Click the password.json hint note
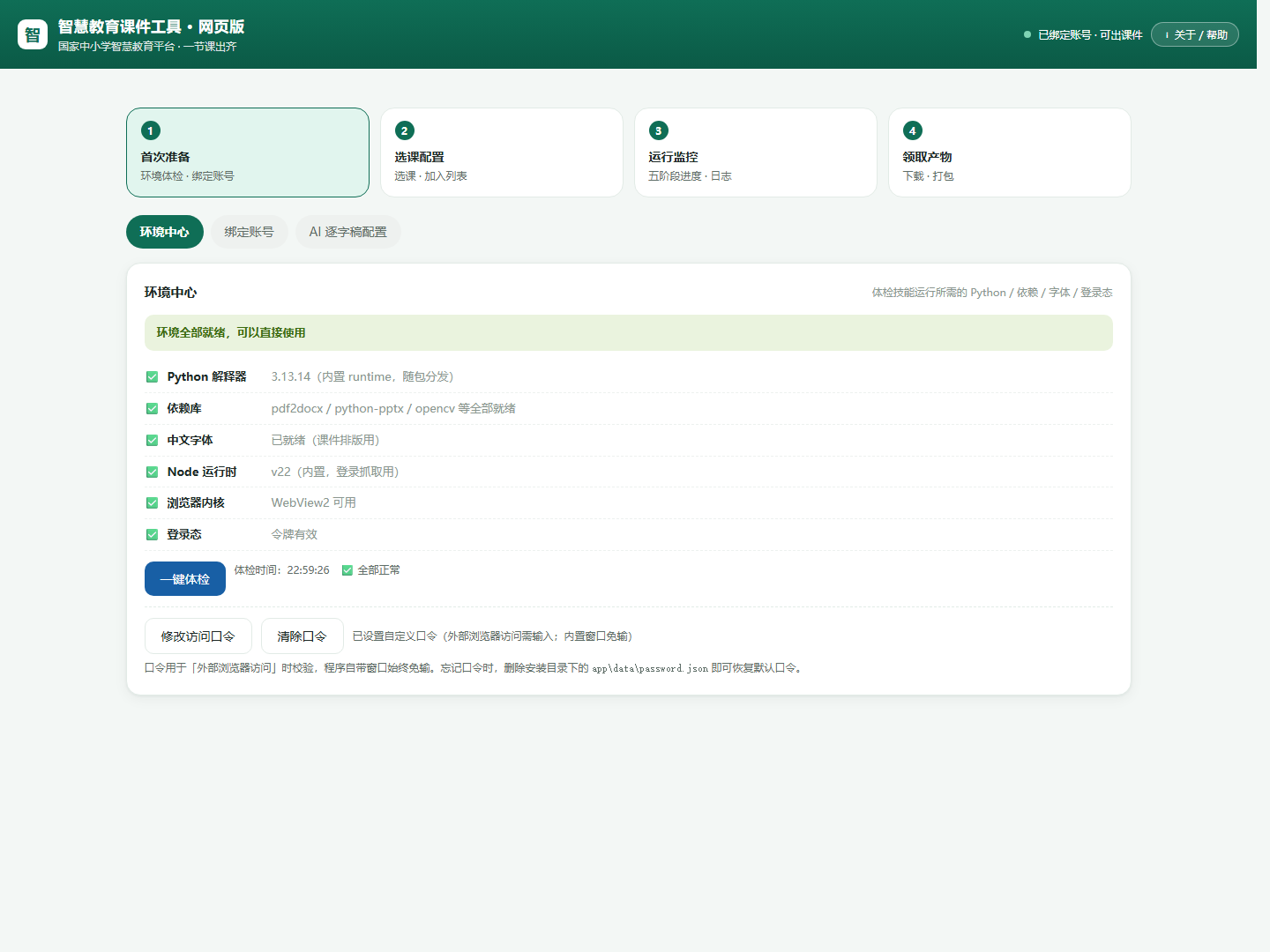Screen dimensions: 1270x952 pyautogui.click(x=474, y=668)
